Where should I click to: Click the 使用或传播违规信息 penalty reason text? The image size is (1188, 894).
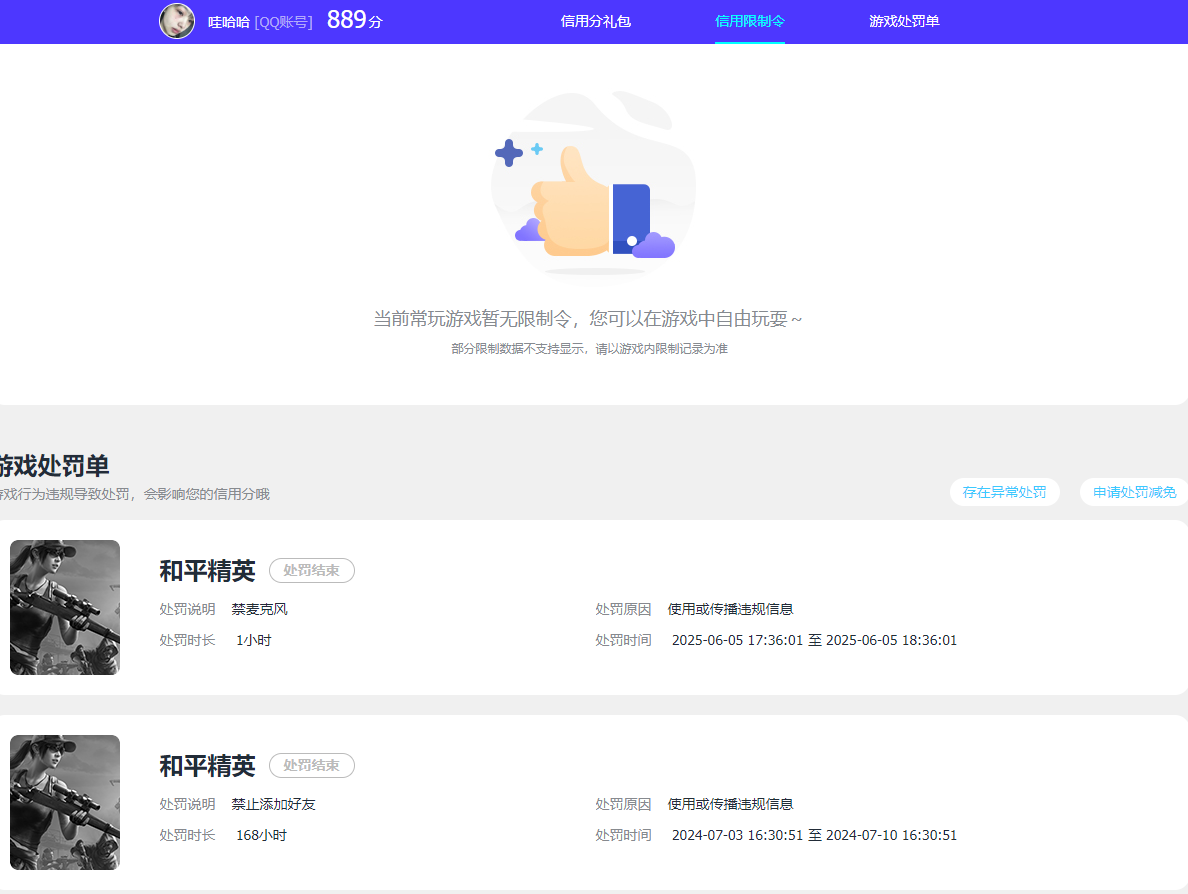[732, 607]
